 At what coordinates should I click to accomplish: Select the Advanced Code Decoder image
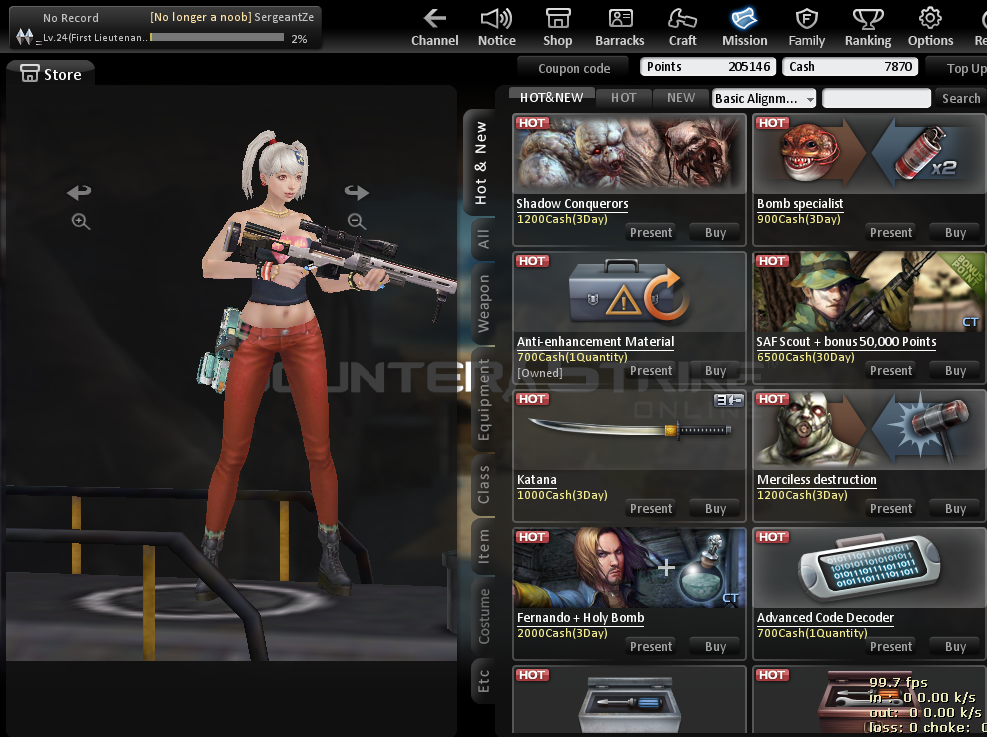[x=869, y=568]
